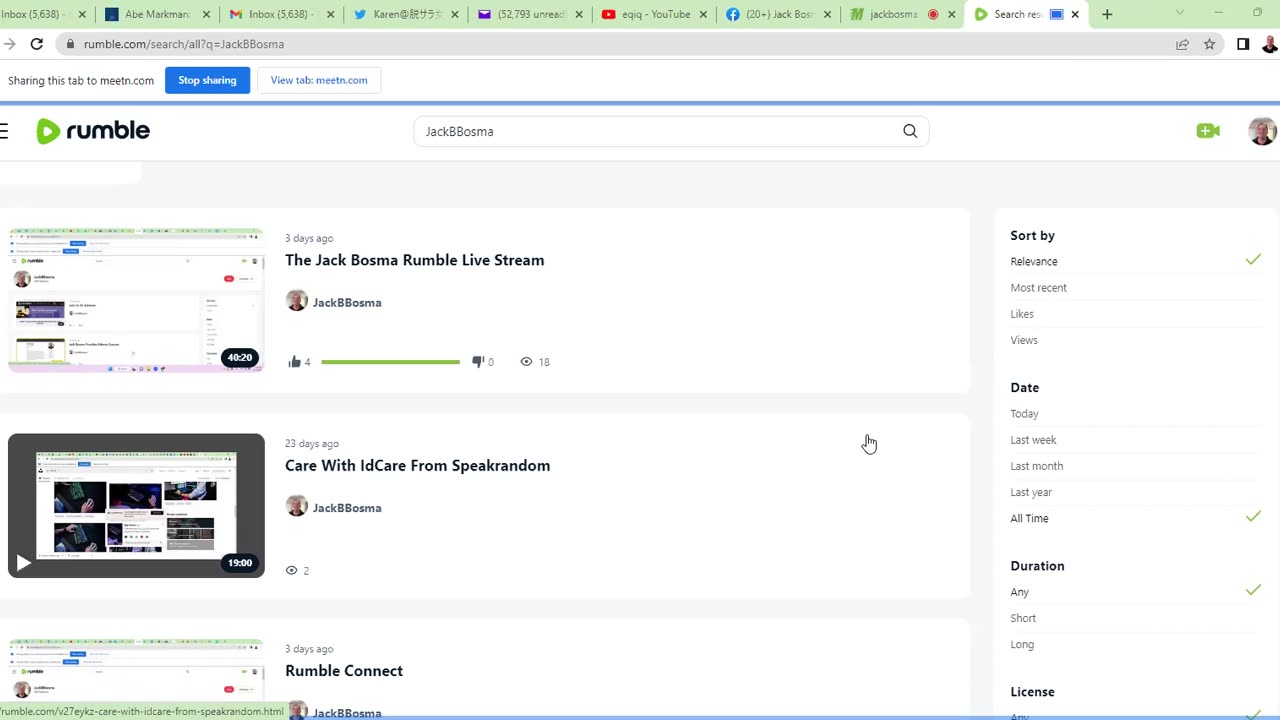Sort results by Views
Screen dimensions: 1280x720
(1024, 340)
